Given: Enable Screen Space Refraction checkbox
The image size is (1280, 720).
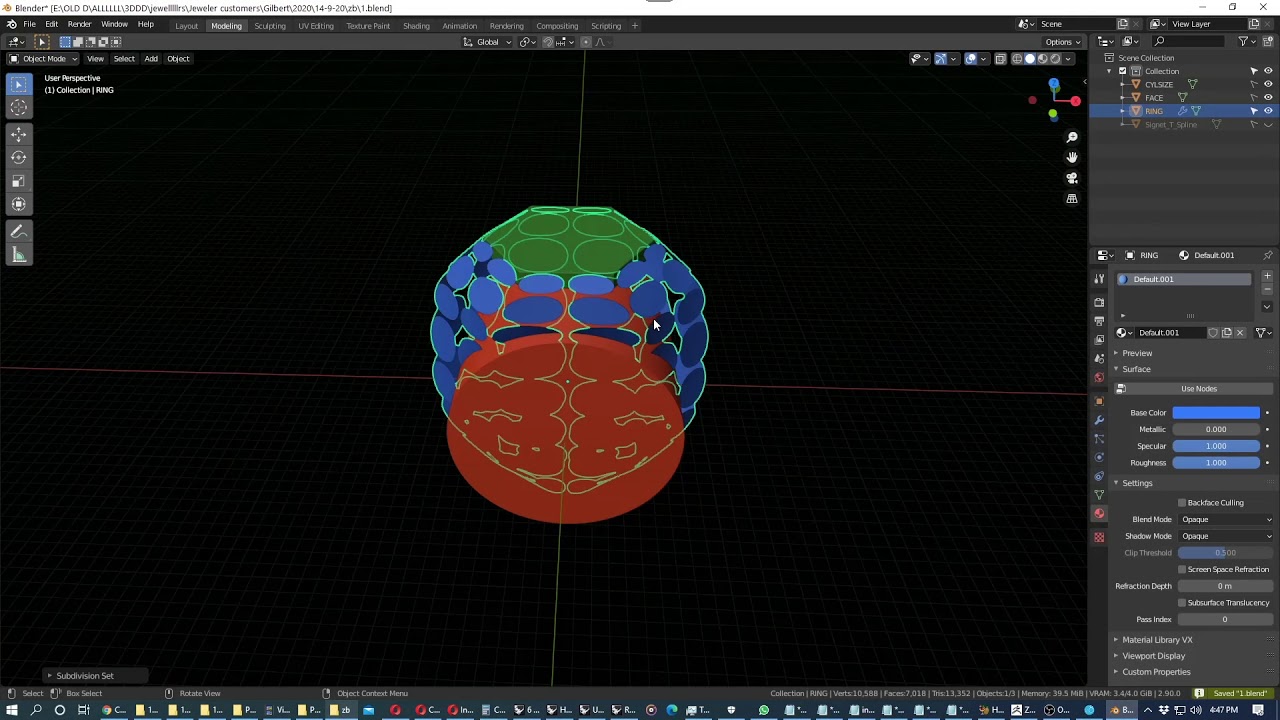Looking at the screenshot, I should tap(1182, 569).
